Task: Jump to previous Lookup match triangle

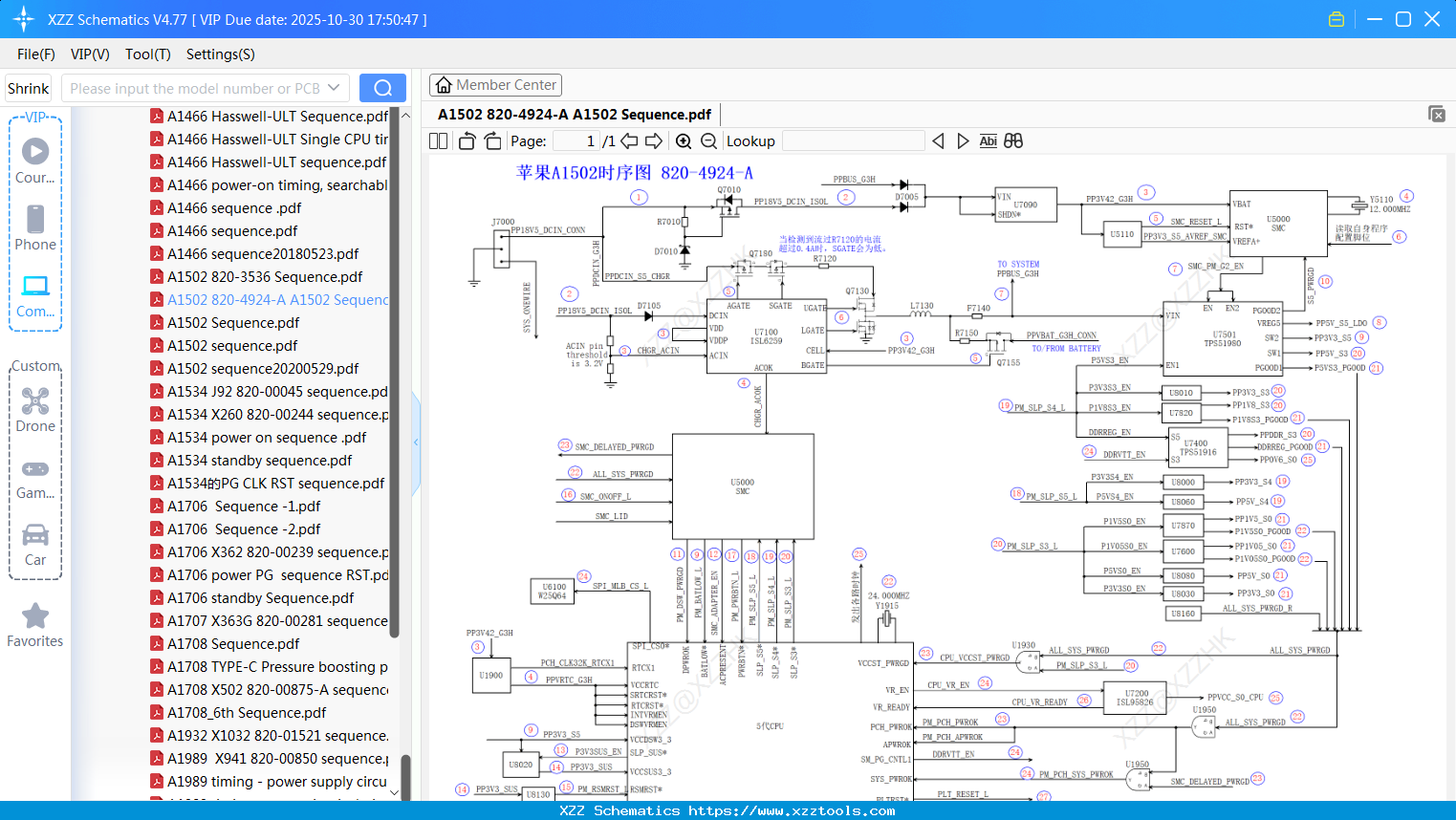Action: coord(938,141)
